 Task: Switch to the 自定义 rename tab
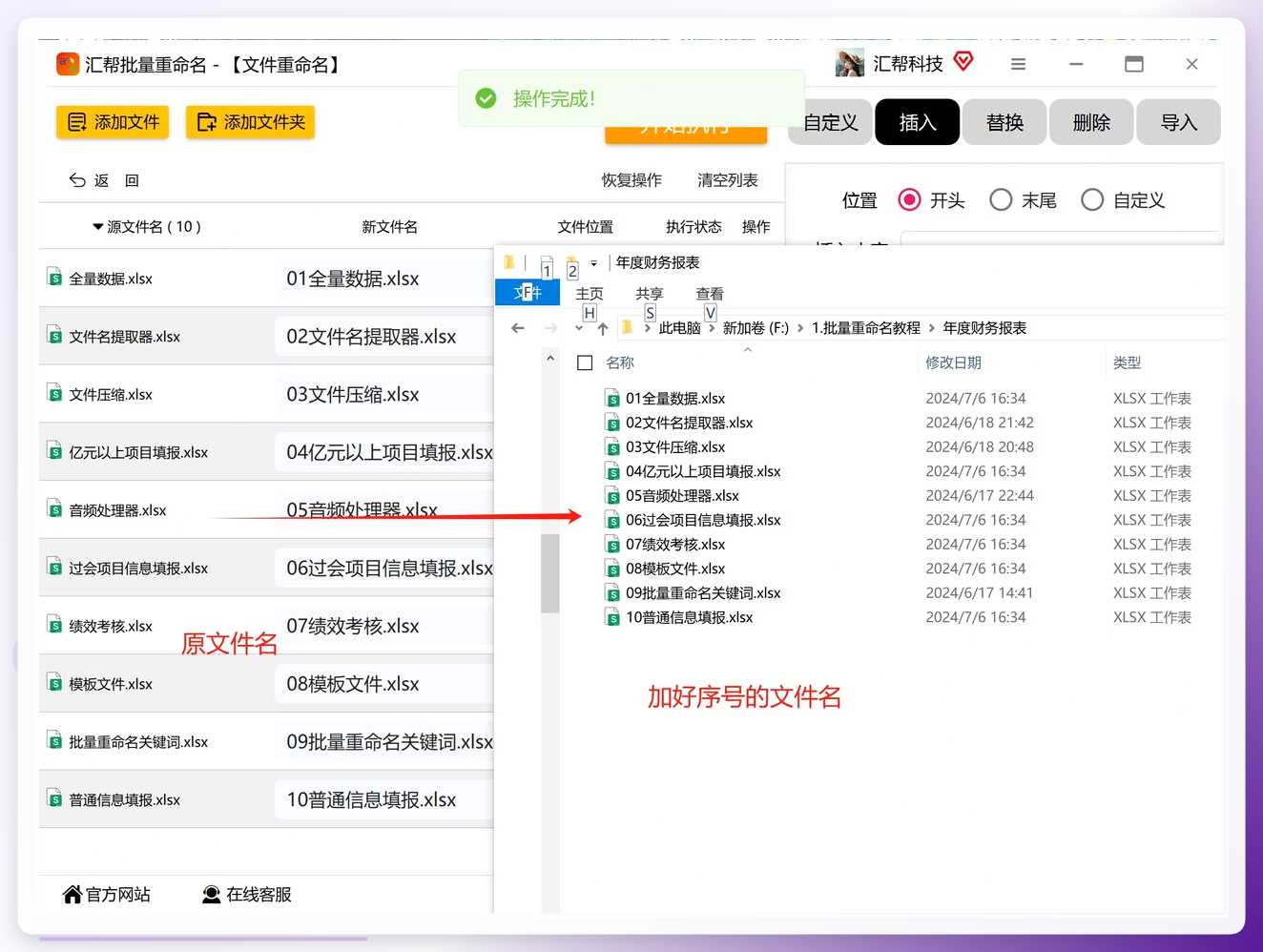(x=830, y=122)
